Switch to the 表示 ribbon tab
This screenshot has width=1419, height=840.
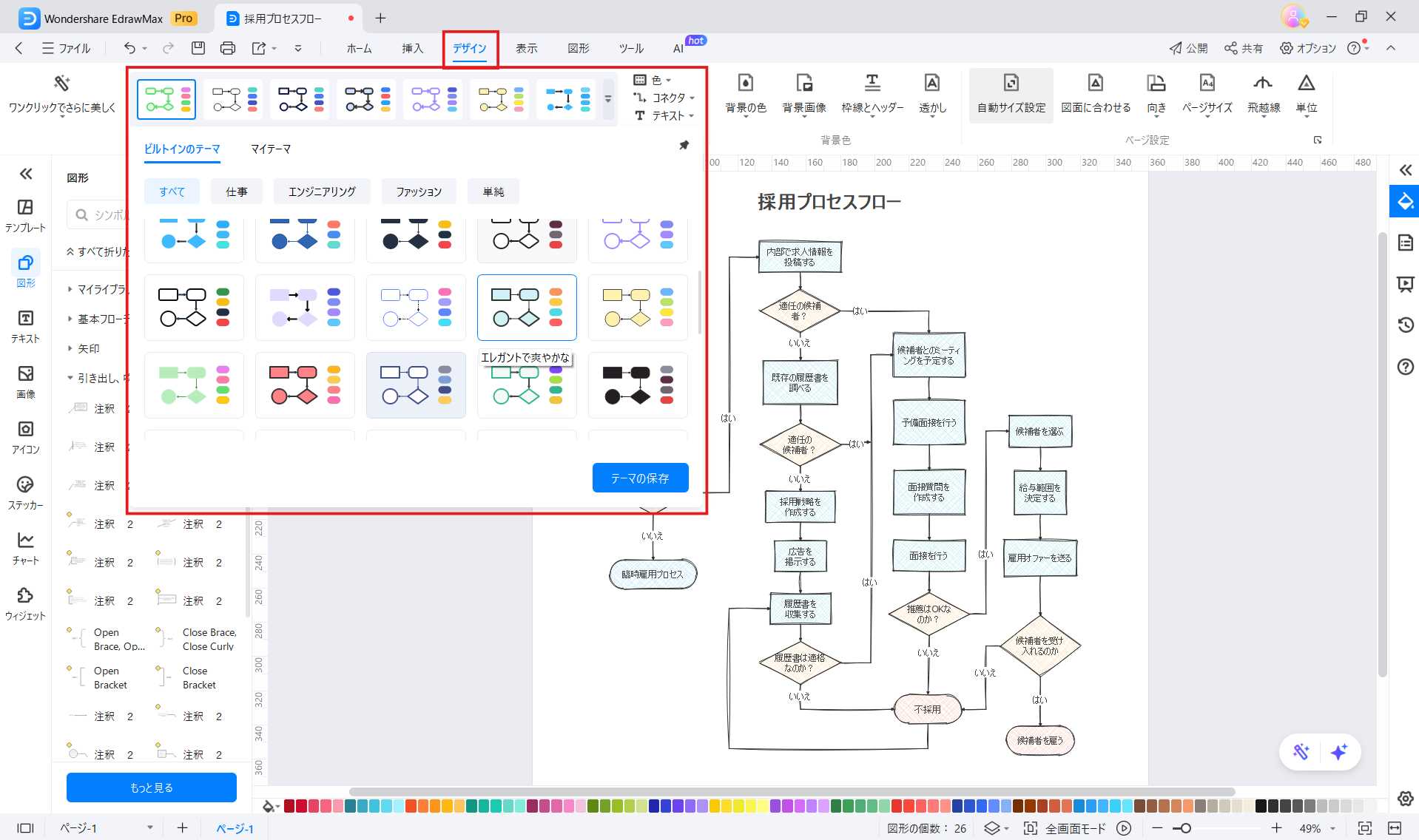[526, 48]
